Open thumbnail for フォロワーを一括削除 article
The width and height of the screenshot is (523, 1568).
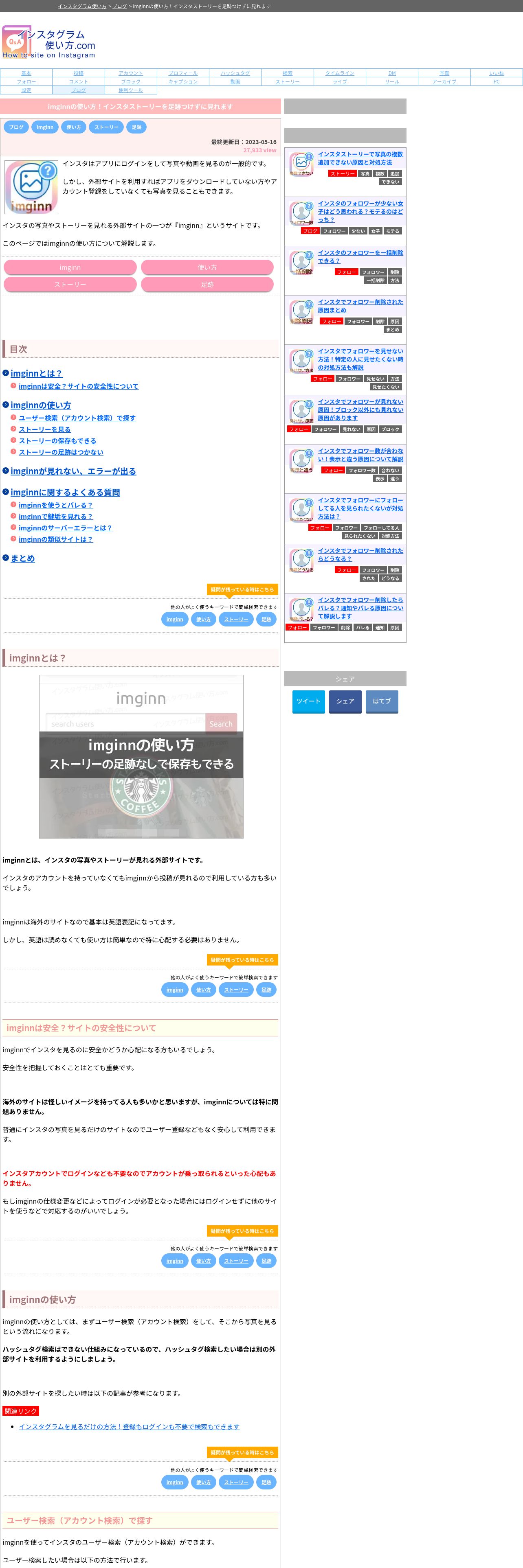pos(301,263)
